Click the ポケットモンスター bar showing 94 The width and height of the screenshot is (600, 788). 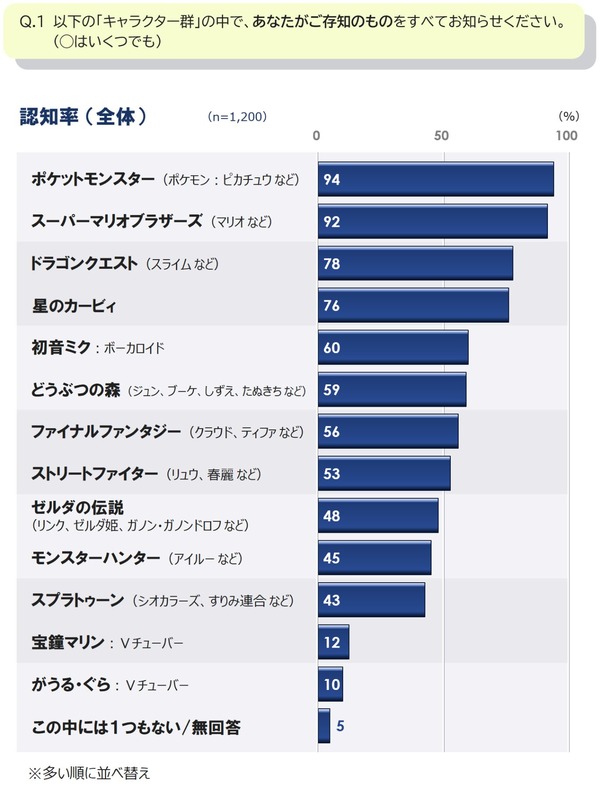tap(436, 179)
